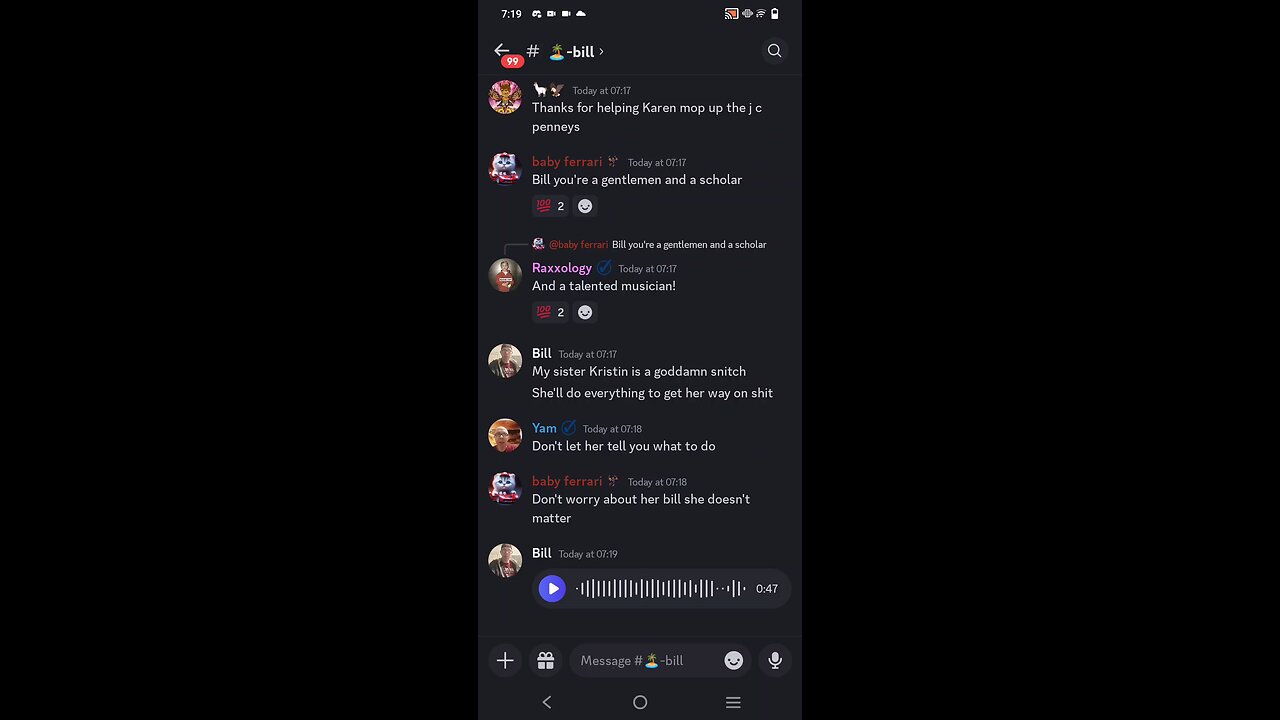Toggle the 100 reaction on Raxxology's message
This screenshot has height=720, width=1280.
click(550, 312)
